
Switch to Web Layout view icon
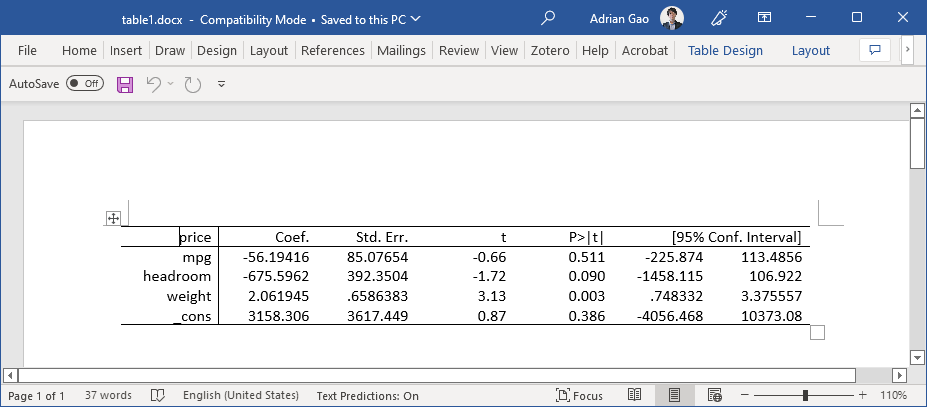(715, 396)
